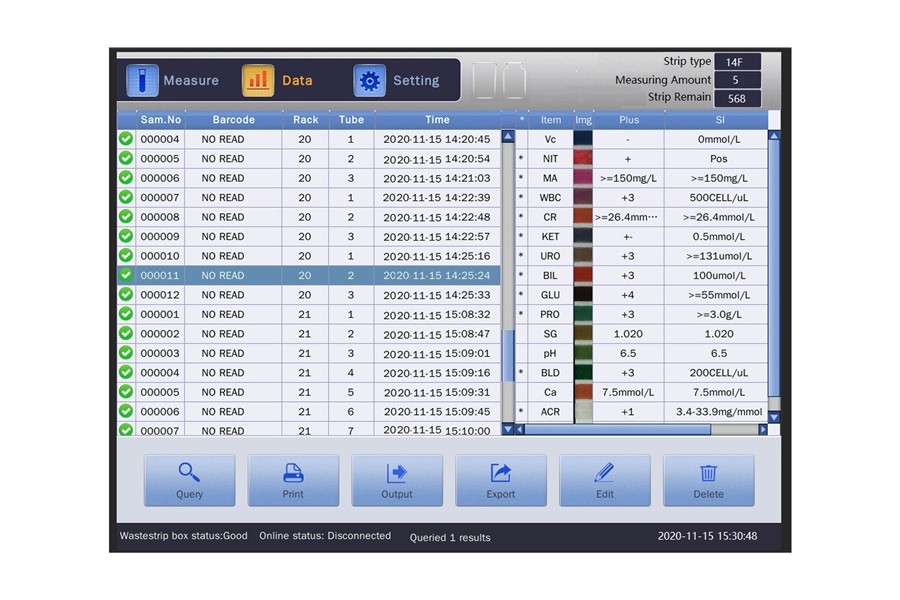Screen dimensions: 900x600
Task: Switch to the Data tab
Action: 278,81
